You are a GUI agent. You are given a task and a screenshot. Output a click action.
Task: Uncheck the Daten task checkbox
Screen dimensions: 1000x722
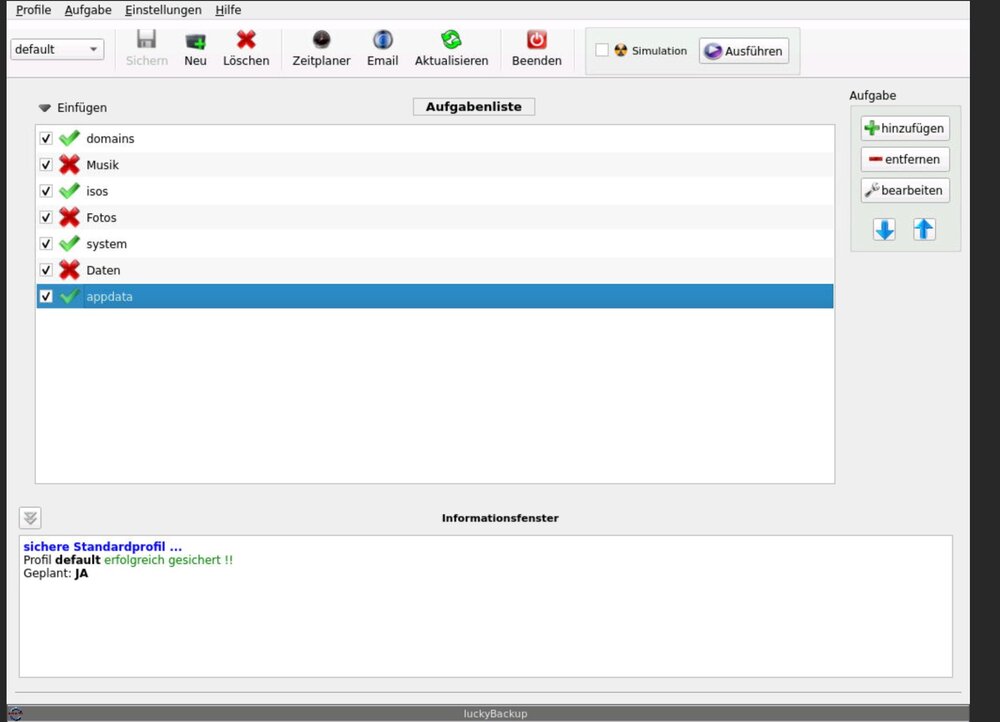46,270
